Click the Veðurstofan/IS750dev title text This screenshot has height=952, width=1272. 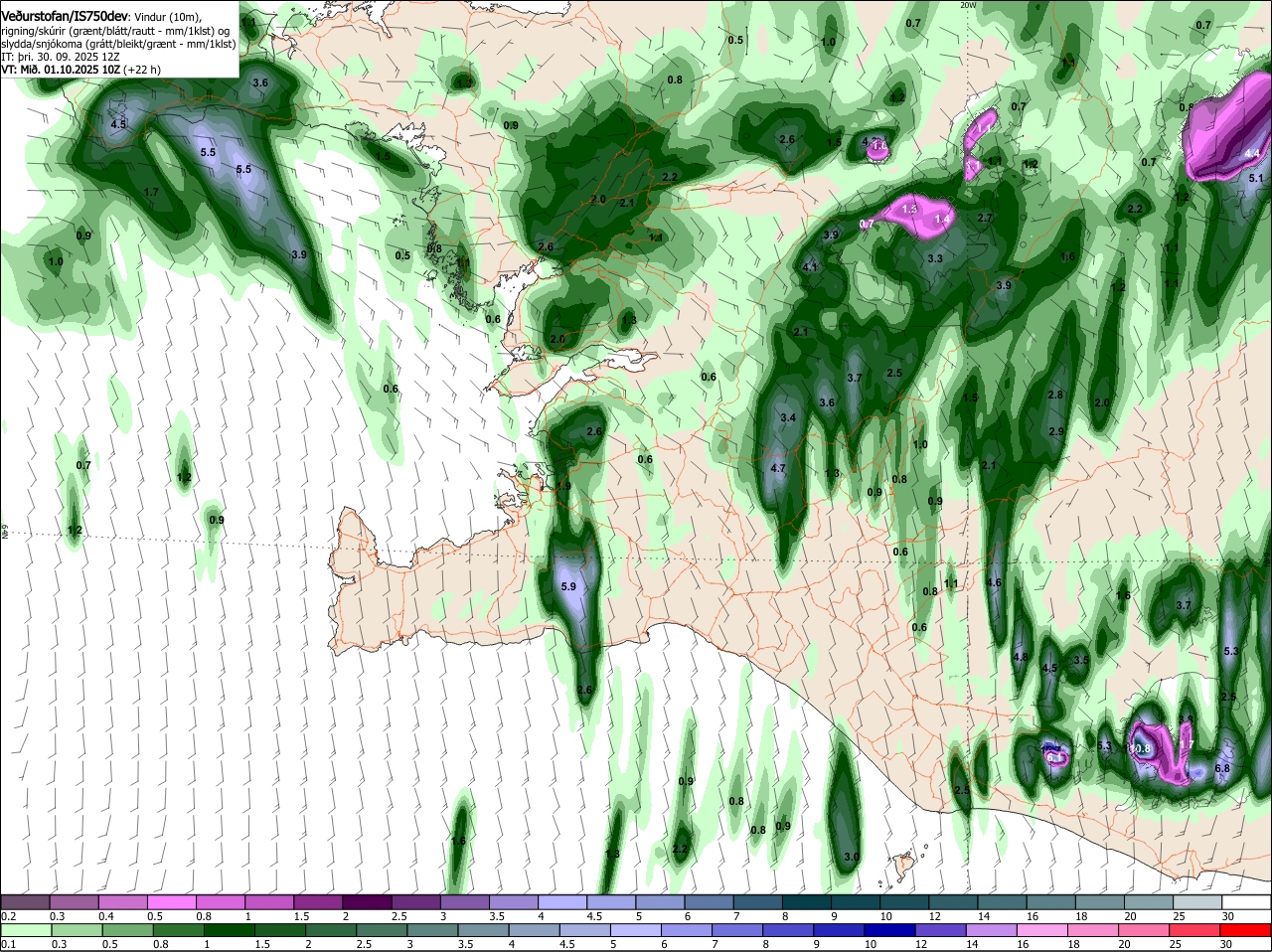coord(65,15)
